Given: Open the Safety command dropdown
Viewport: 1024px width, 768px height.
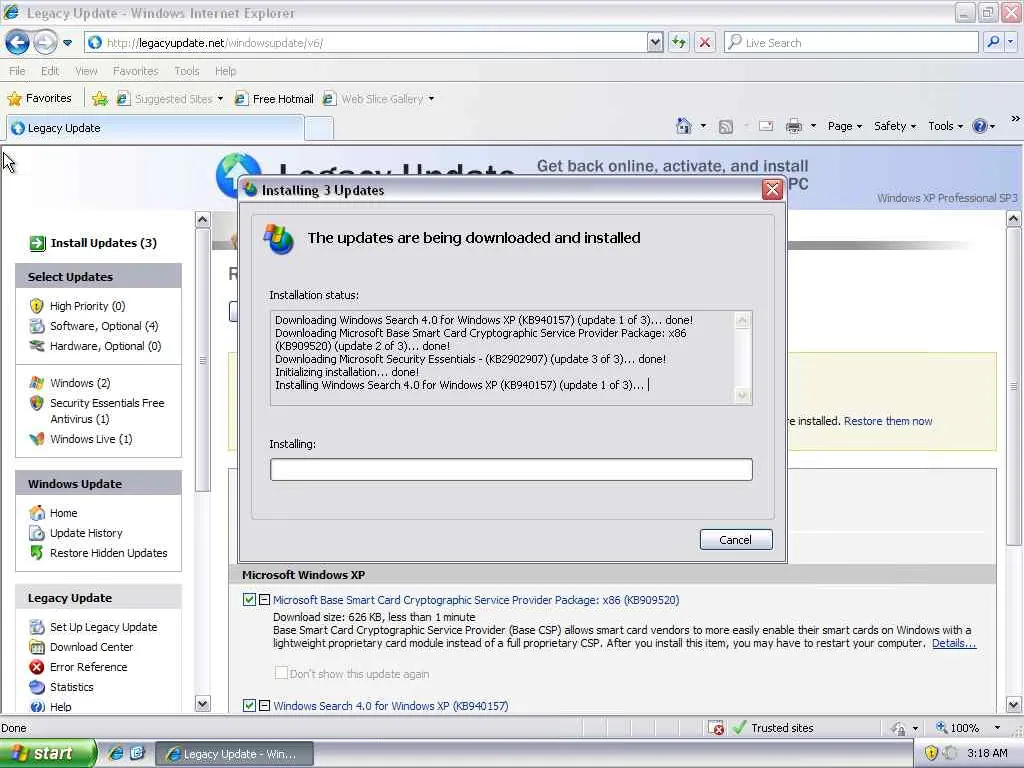Looking at the screenshot, I should pyautogui.click(x=895, y=126).
